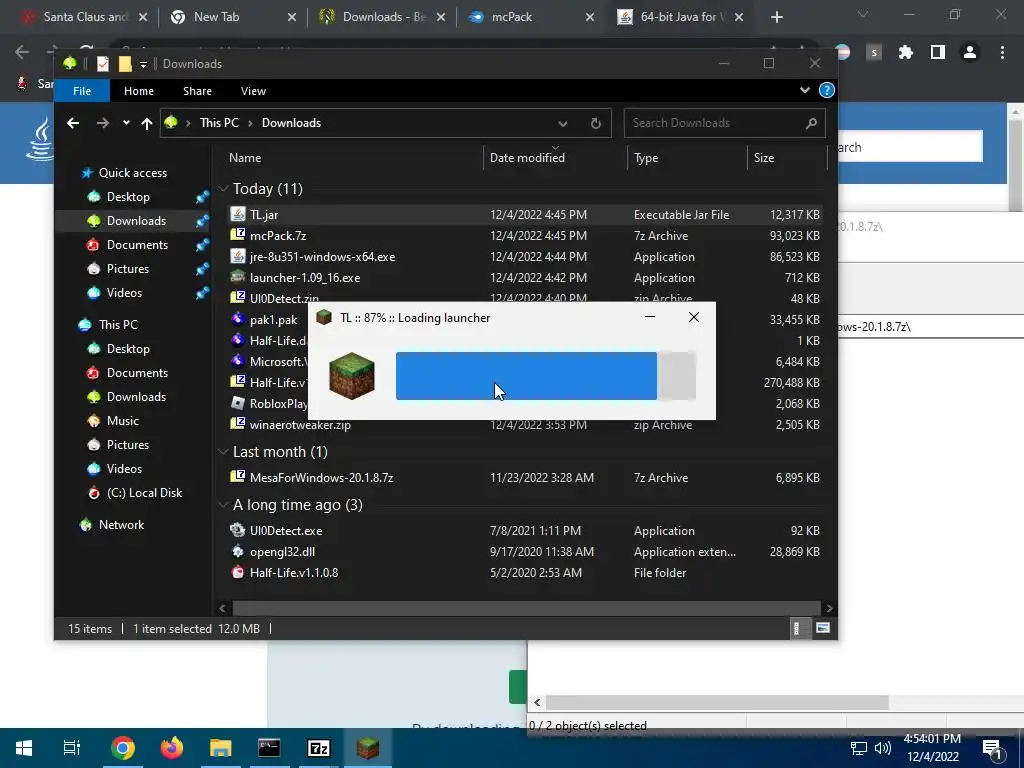Open the File ribbon tab

pos(82,91)
